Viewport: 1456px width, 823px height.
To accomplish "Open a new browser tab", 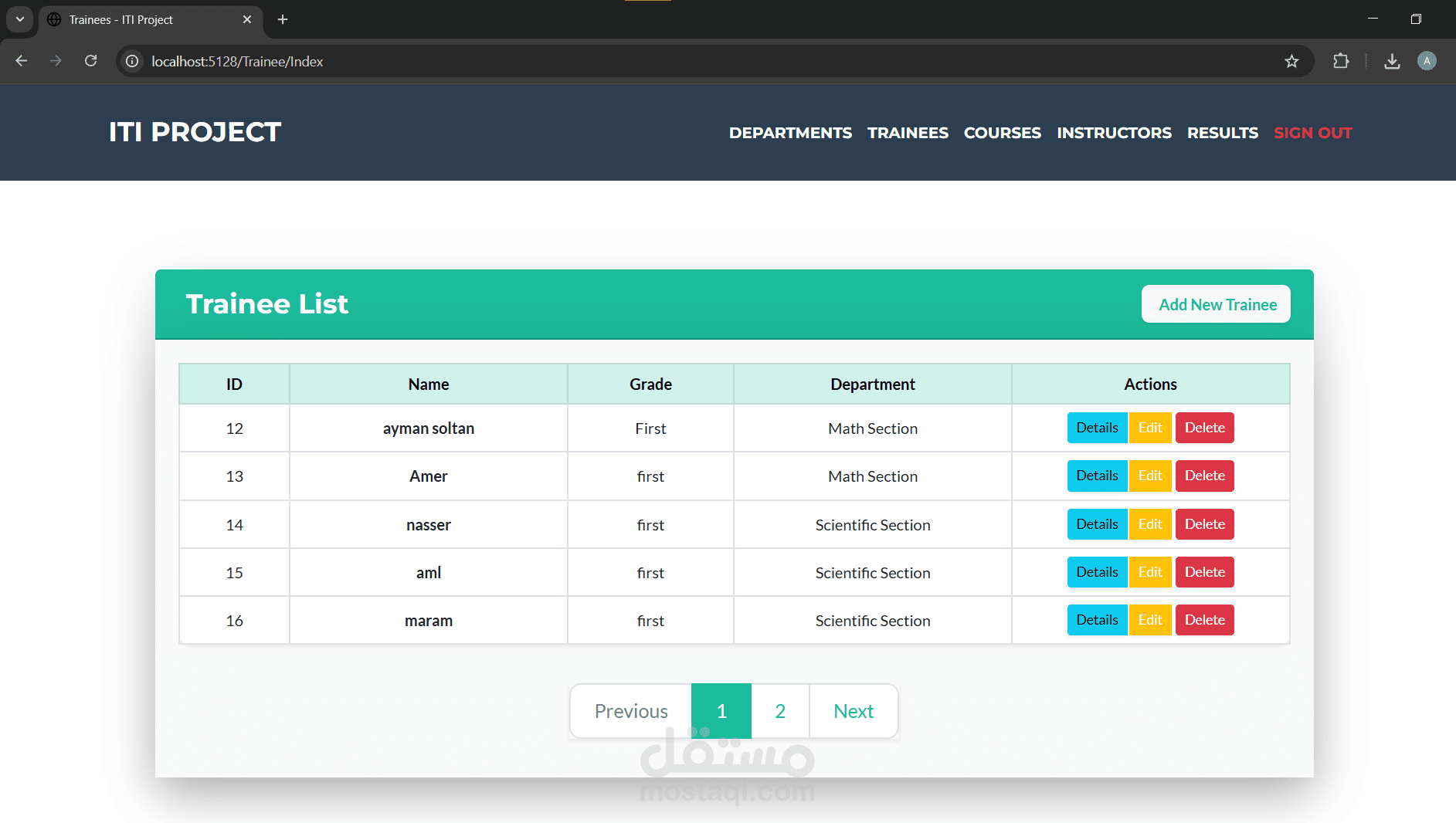I will pyautogui.click(x=283, y=19).
